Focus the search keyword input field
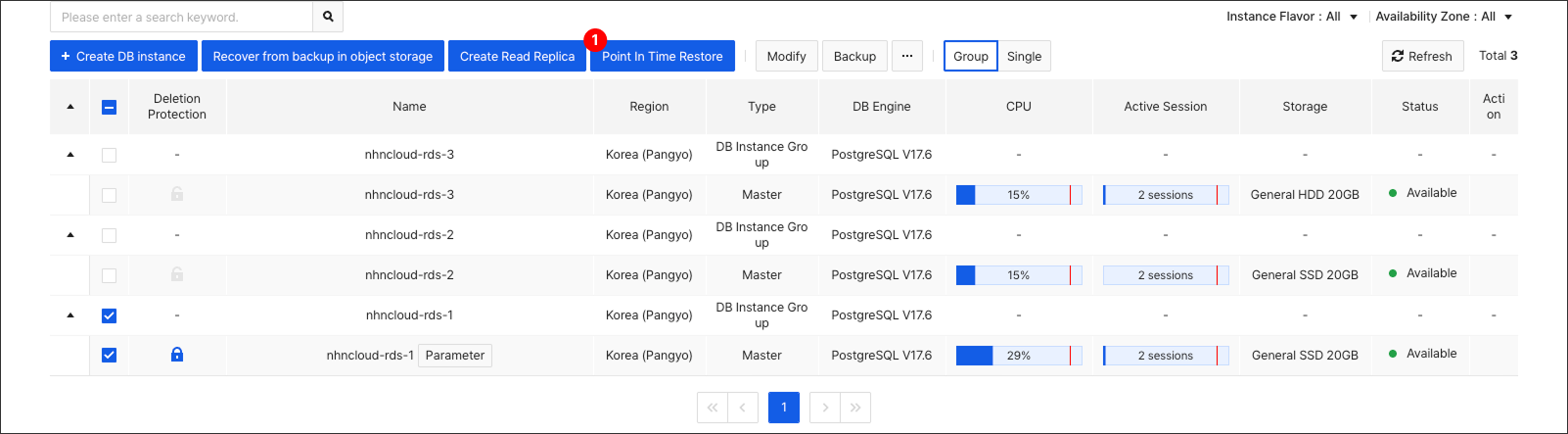1568x434 pixels. (x=181, y=17)
